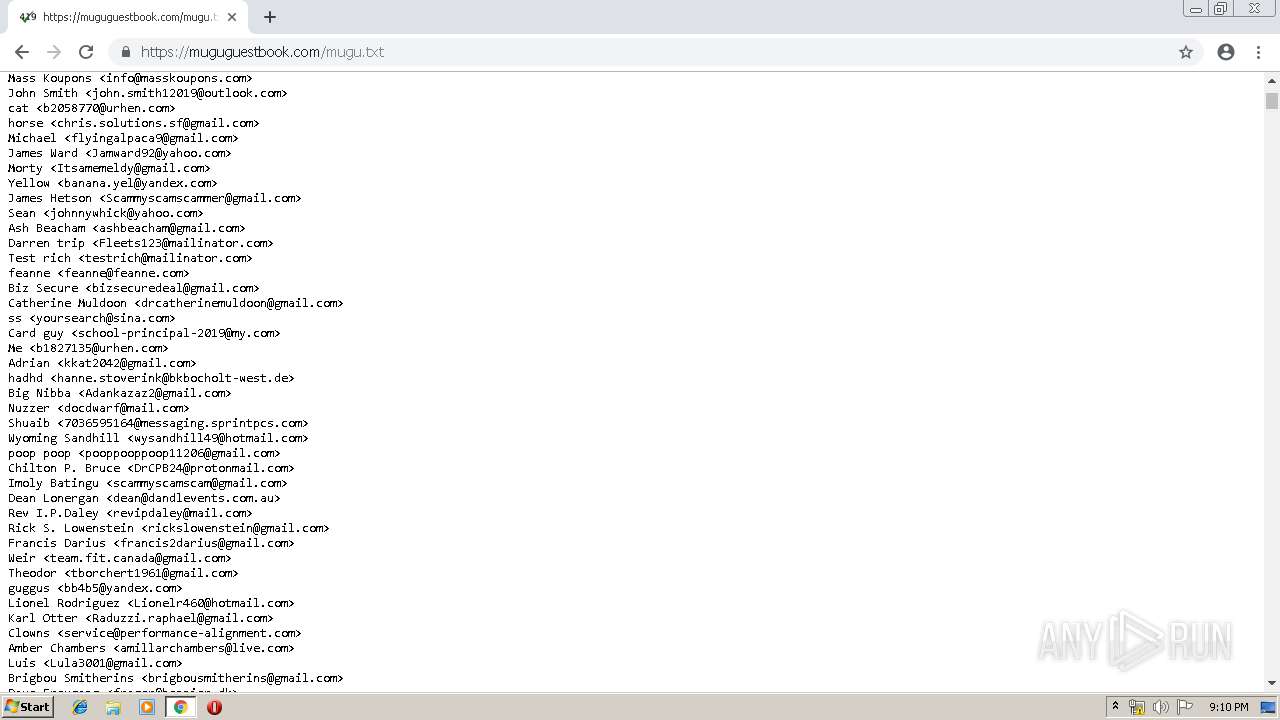Viewport: 1280px width, 720px height.
Task: Click the line 'Adrian <kkat2042@gmail.com>'
Action: pyautogui.click(x=102, y=363)
